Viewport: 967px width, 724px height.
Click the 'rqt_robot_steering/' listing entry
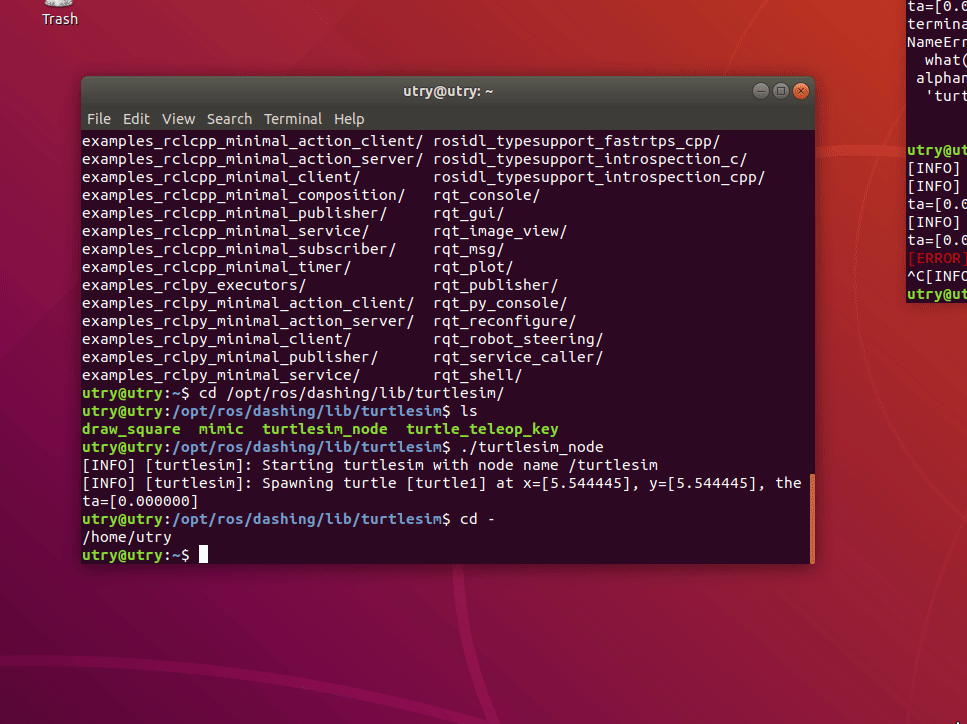(518, 339)
